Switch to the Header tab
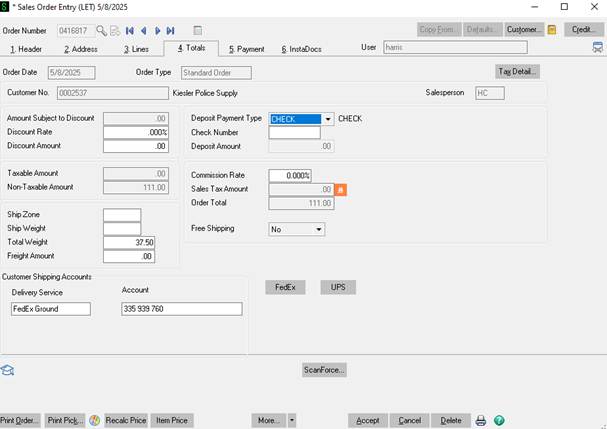The height and width of the screenshot is (429, 607). point(26,48)
